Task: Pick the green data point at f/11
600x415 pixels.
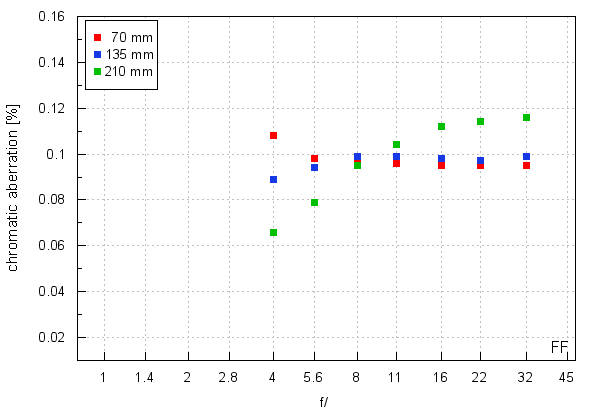Action: coord(396,144)
